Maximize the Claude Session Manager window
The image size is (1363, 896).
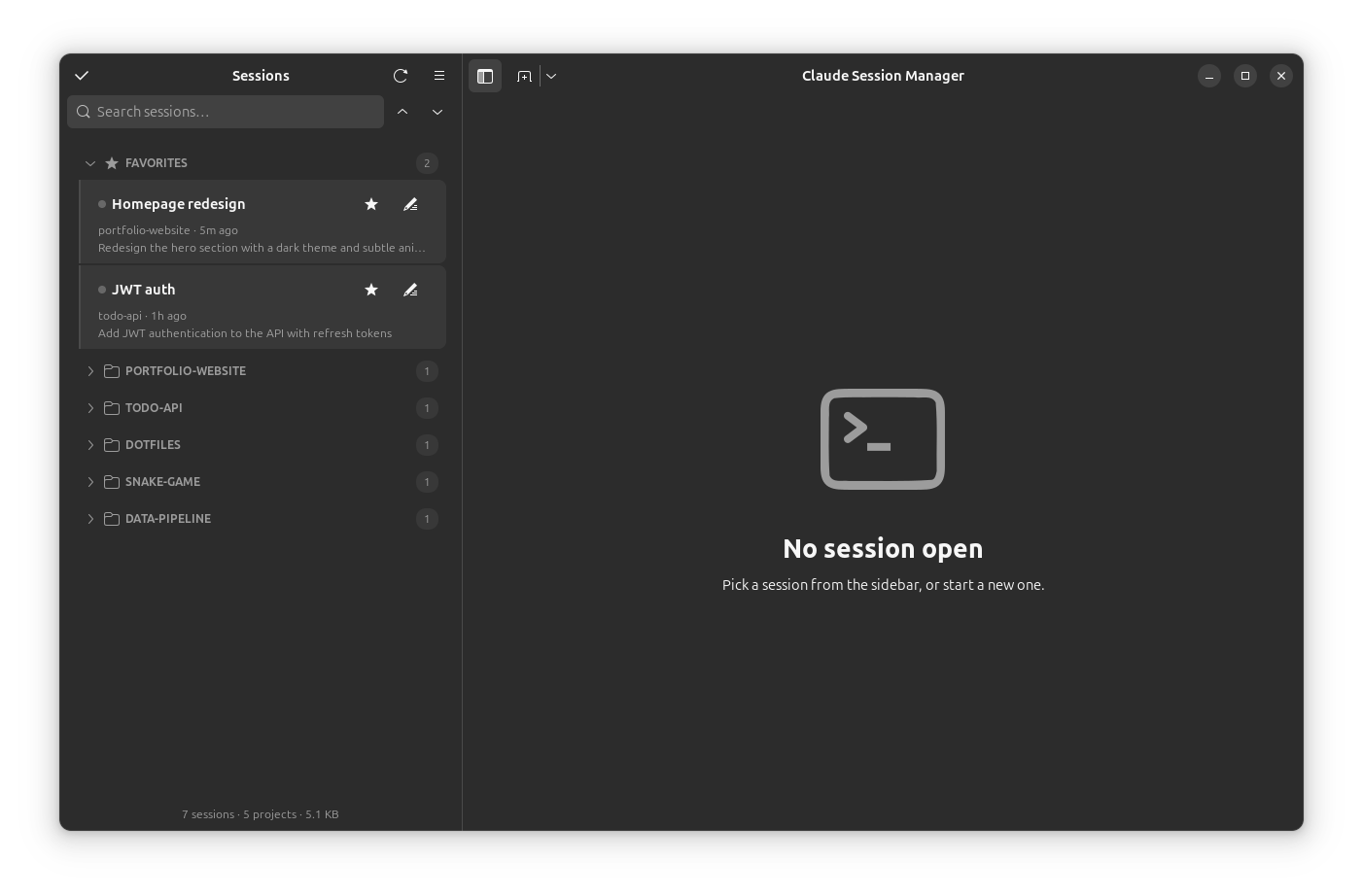pyautogui.click(x=1245, y=76)
